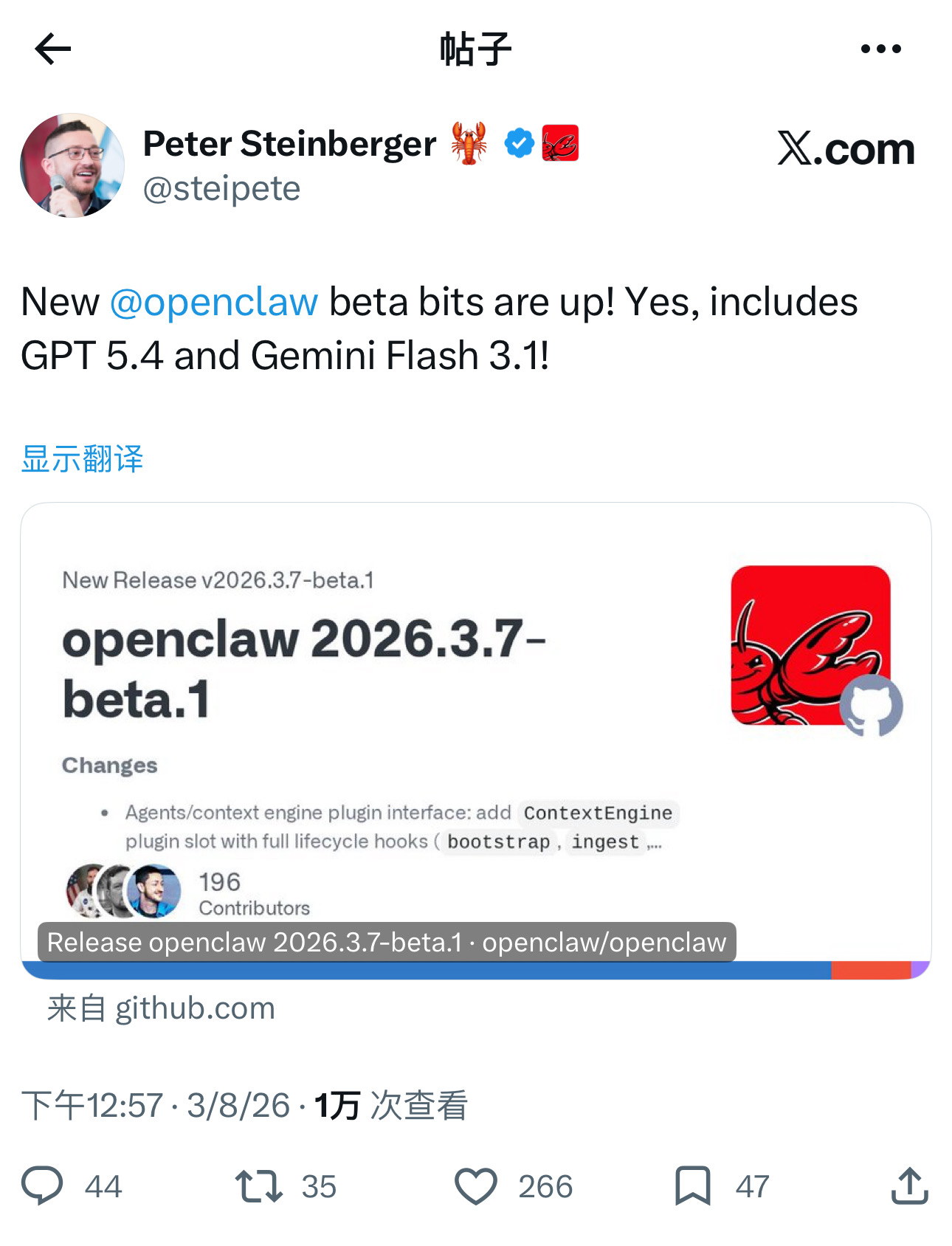Image resolution: width=952 pixels, height=1246 pixels.
Task: Tap the share upload icon
Action: pos(909,1185)
